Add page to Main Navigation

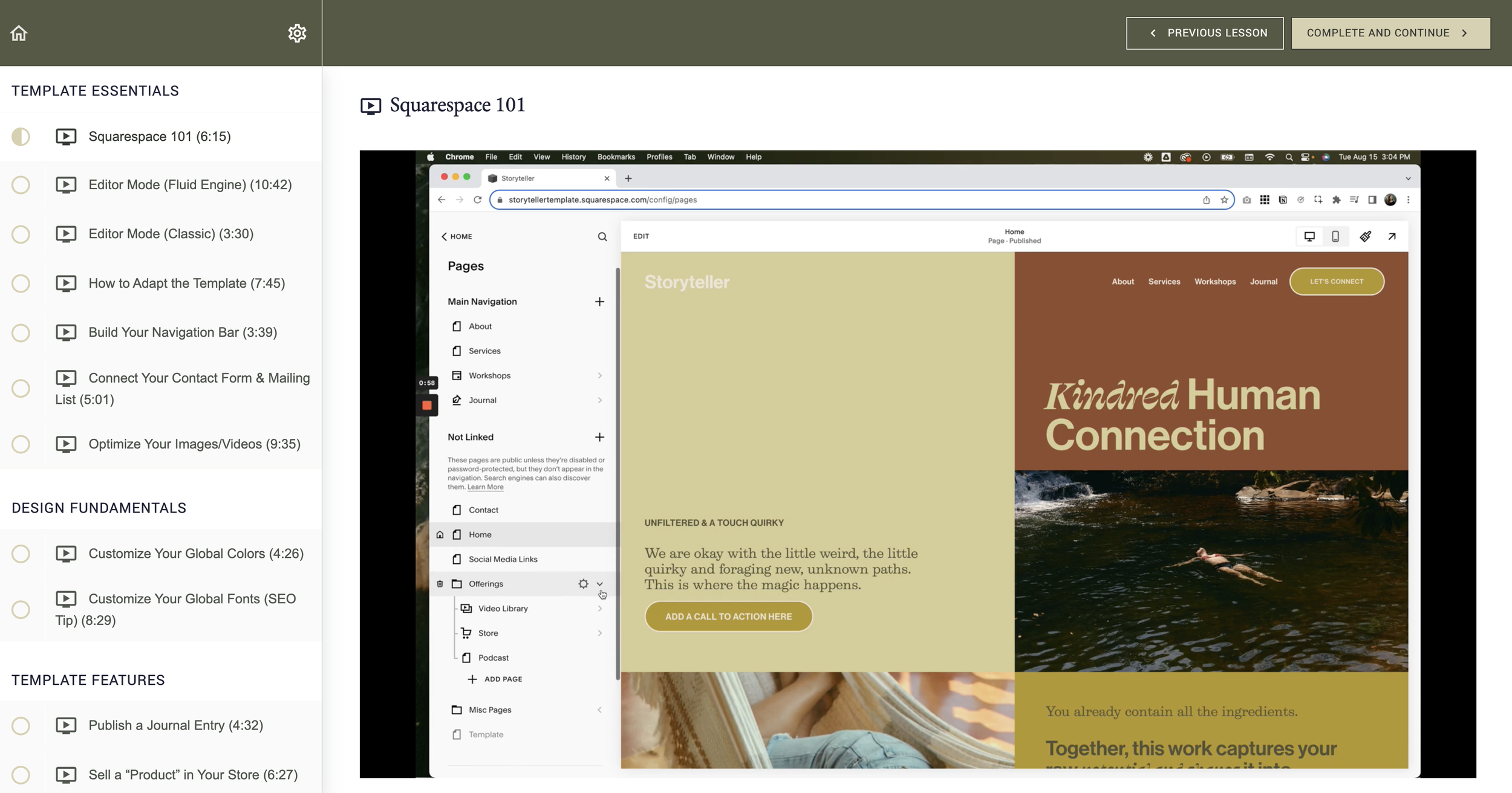coord(599,302)
